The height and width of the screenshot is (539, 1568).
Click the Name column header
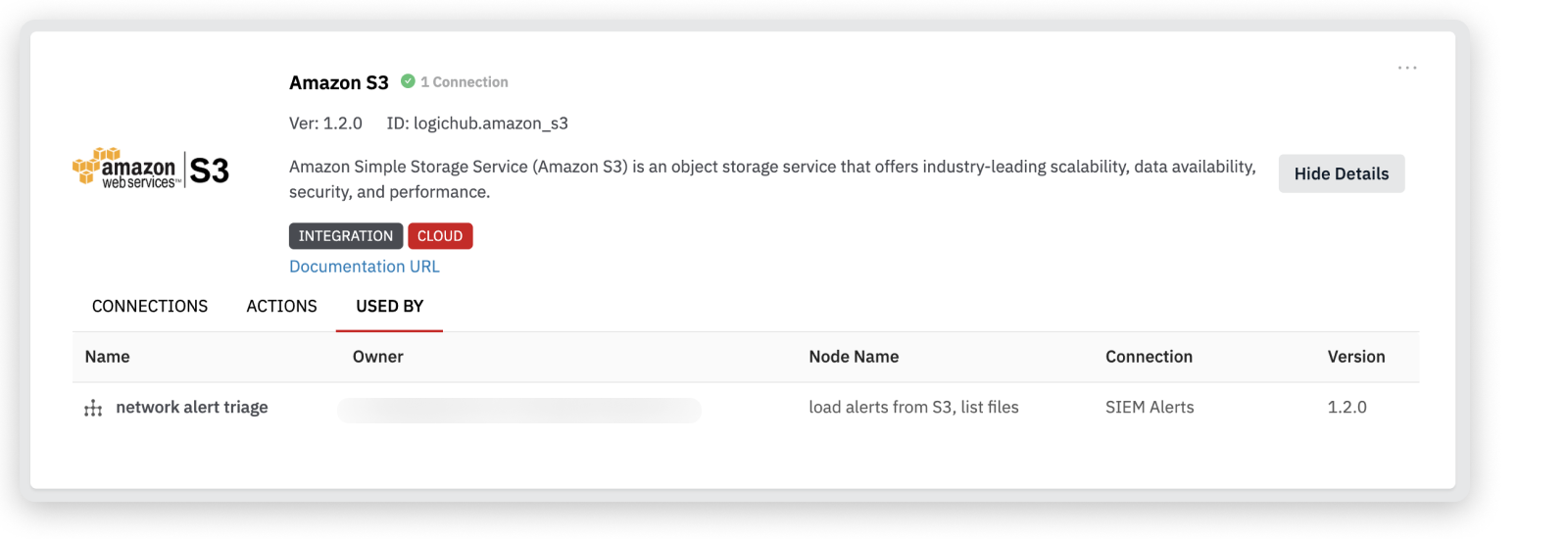[108, 357]
